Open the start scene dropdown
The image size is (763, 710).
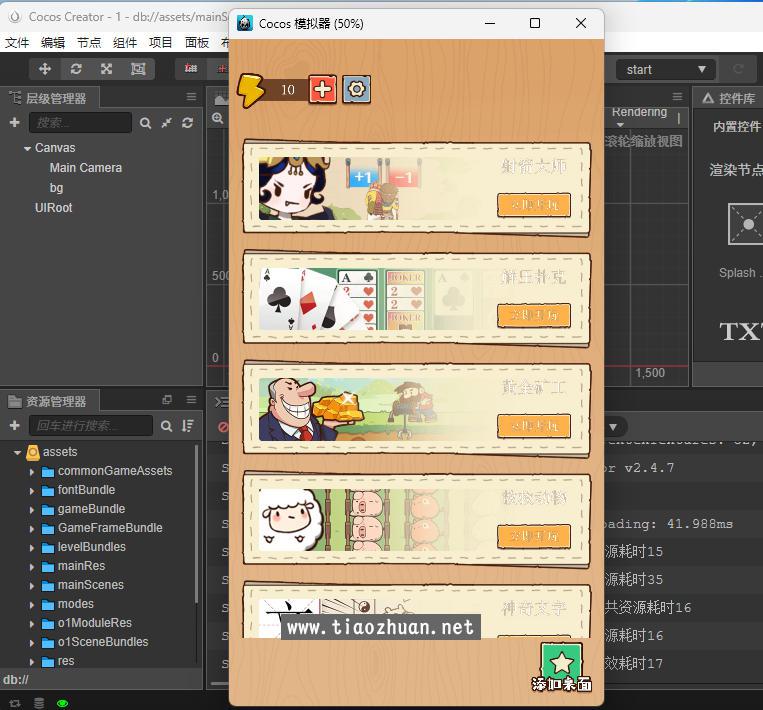click(x=666, y=70)
